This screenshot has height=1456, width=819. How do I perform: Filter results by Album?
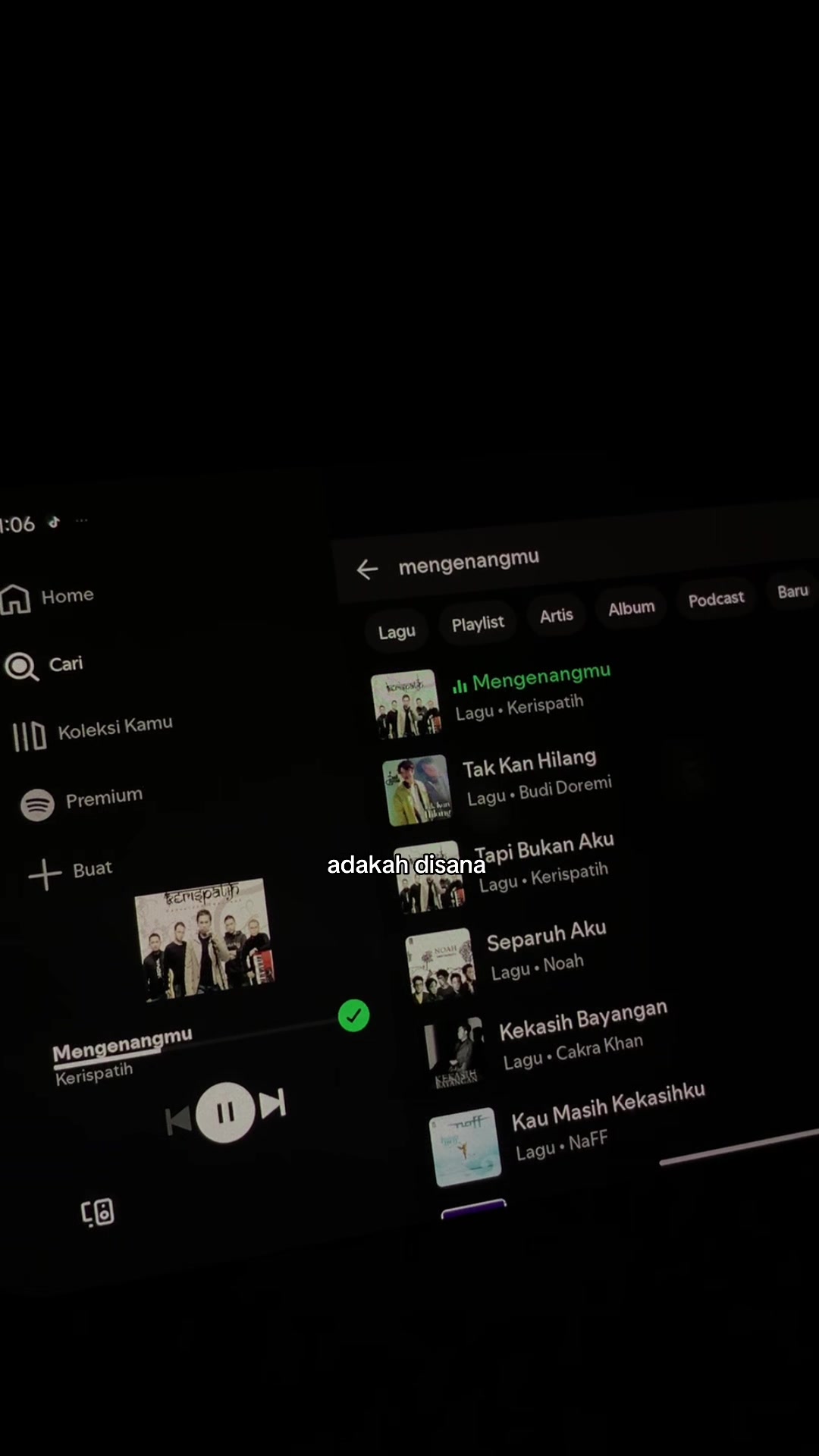[631, 607]
